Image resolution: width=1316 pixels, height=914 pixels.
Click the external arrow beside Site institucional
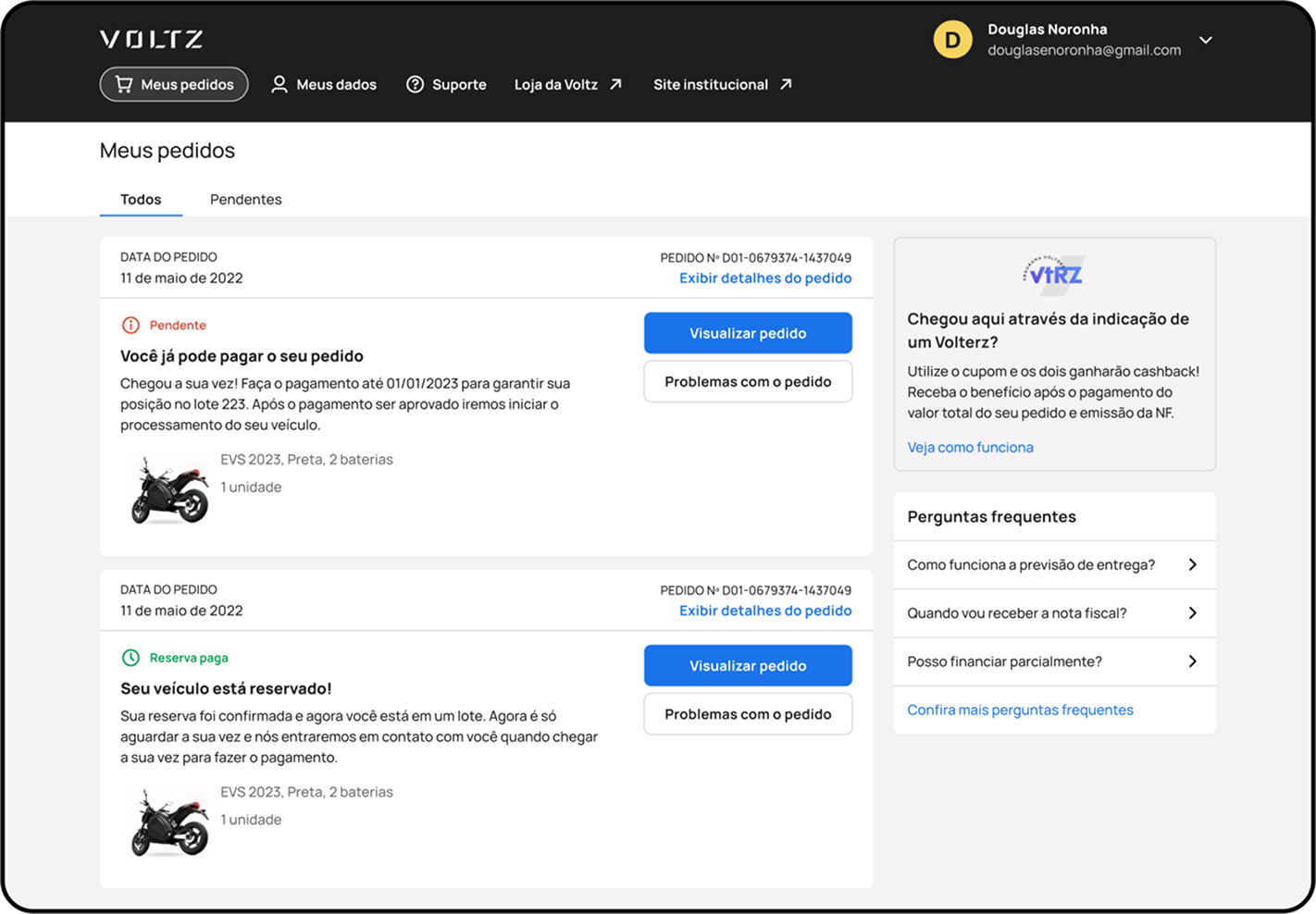click(786, 84)
